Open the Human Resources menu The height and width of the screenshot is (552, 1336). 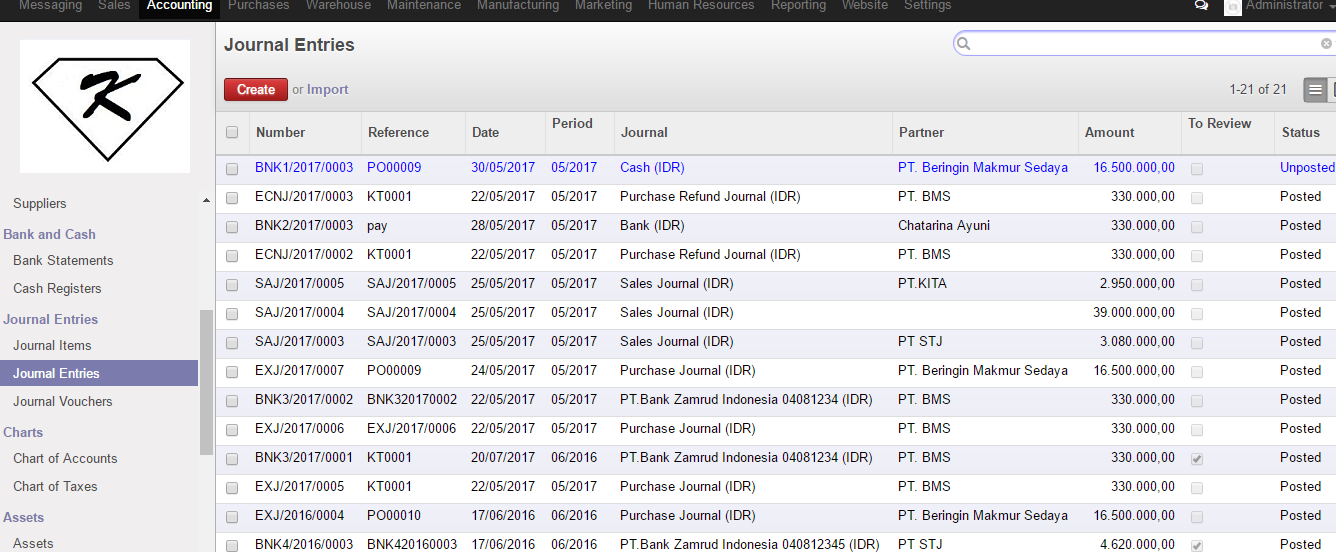[x=701, y=6]
